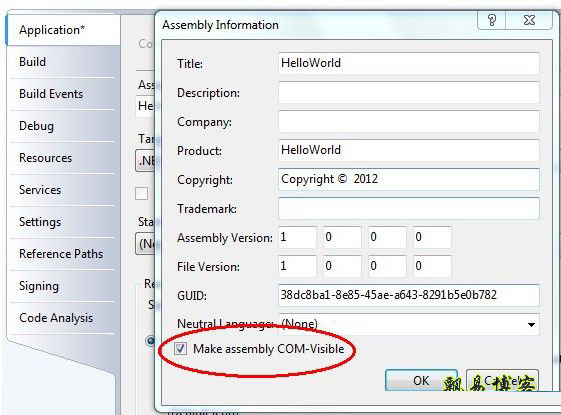
Task: Switch to the Build tab
Action: coord(33,62)
